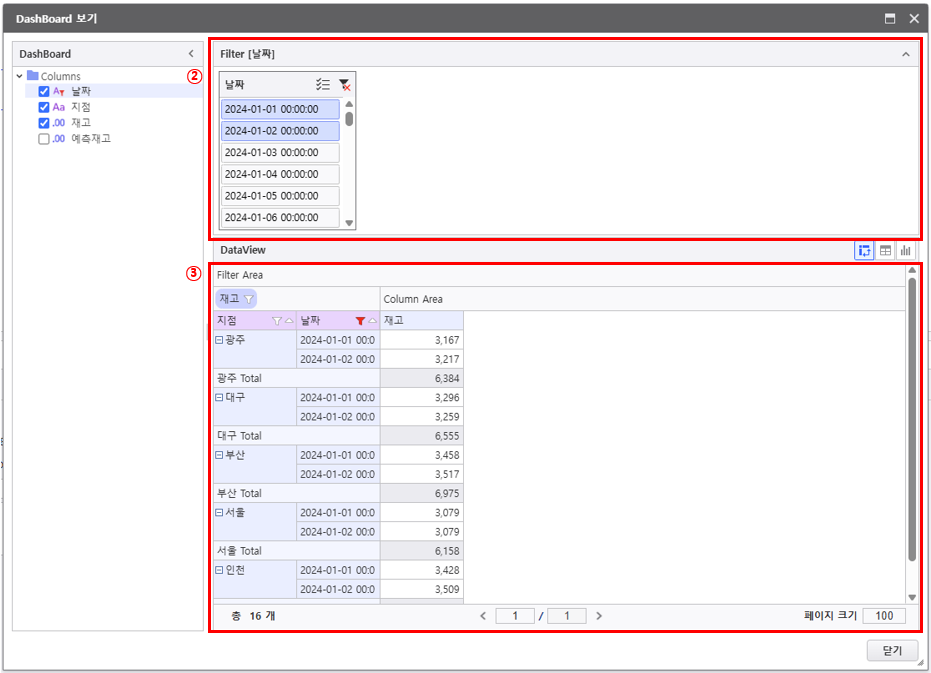Select 2024-01-06 00:00:00 in filter list
This screenshot has width=931, height=673.
pos(280,217)
